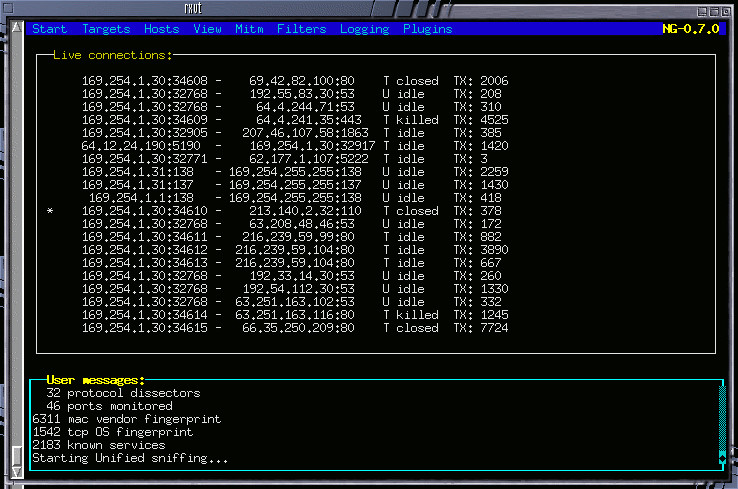Open the Hosts menu
This screenshot has height=489, width=738.
pyautogui.click(x=161, y=29)
